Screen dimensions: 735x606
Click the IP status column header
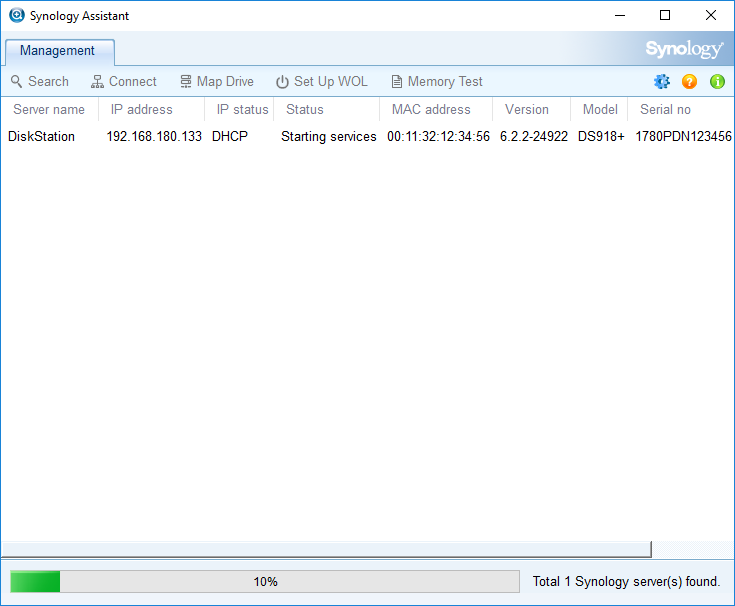239,110
